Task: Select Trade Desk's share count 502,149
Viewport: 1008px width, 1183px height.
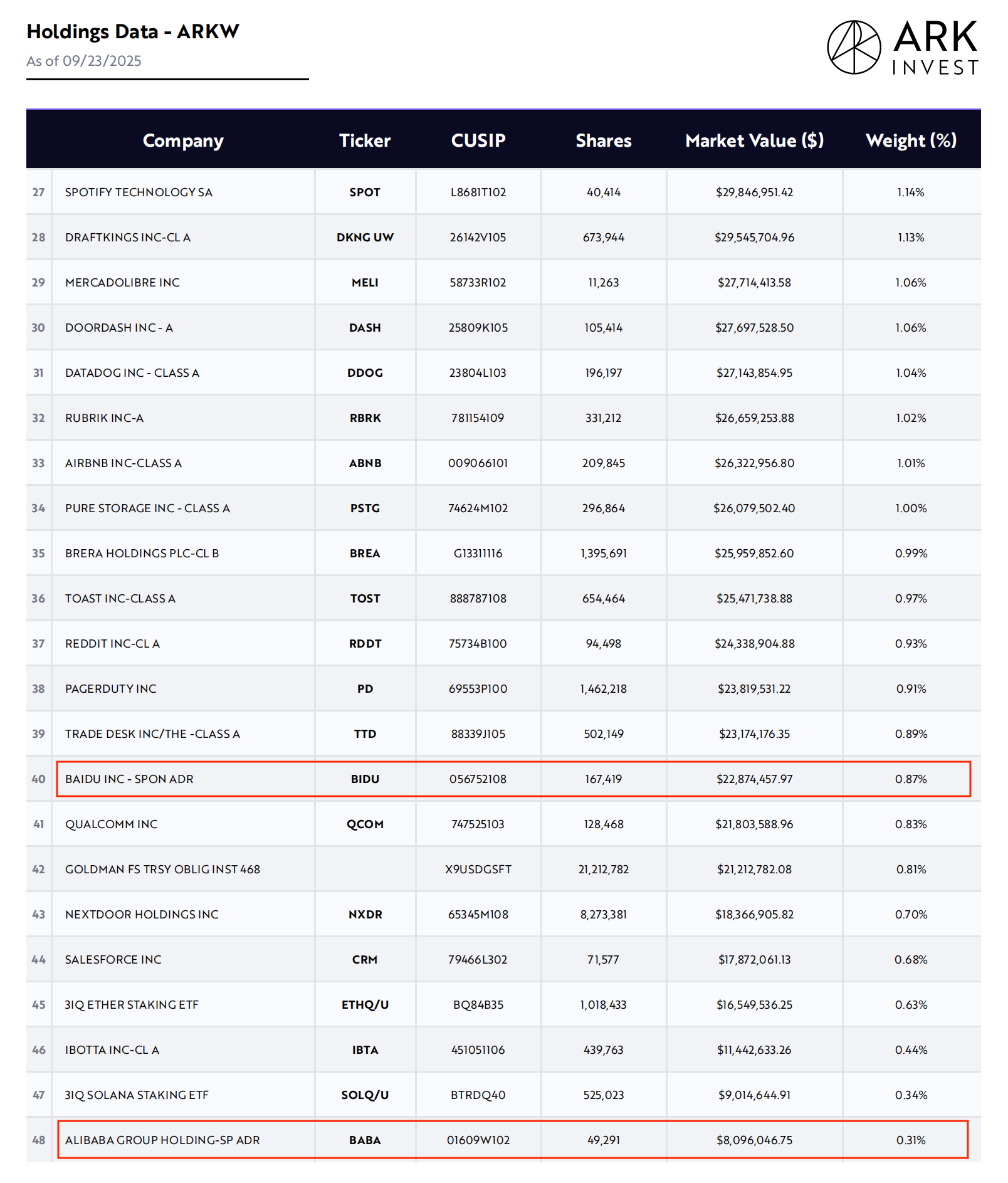Action: point(604,734)
